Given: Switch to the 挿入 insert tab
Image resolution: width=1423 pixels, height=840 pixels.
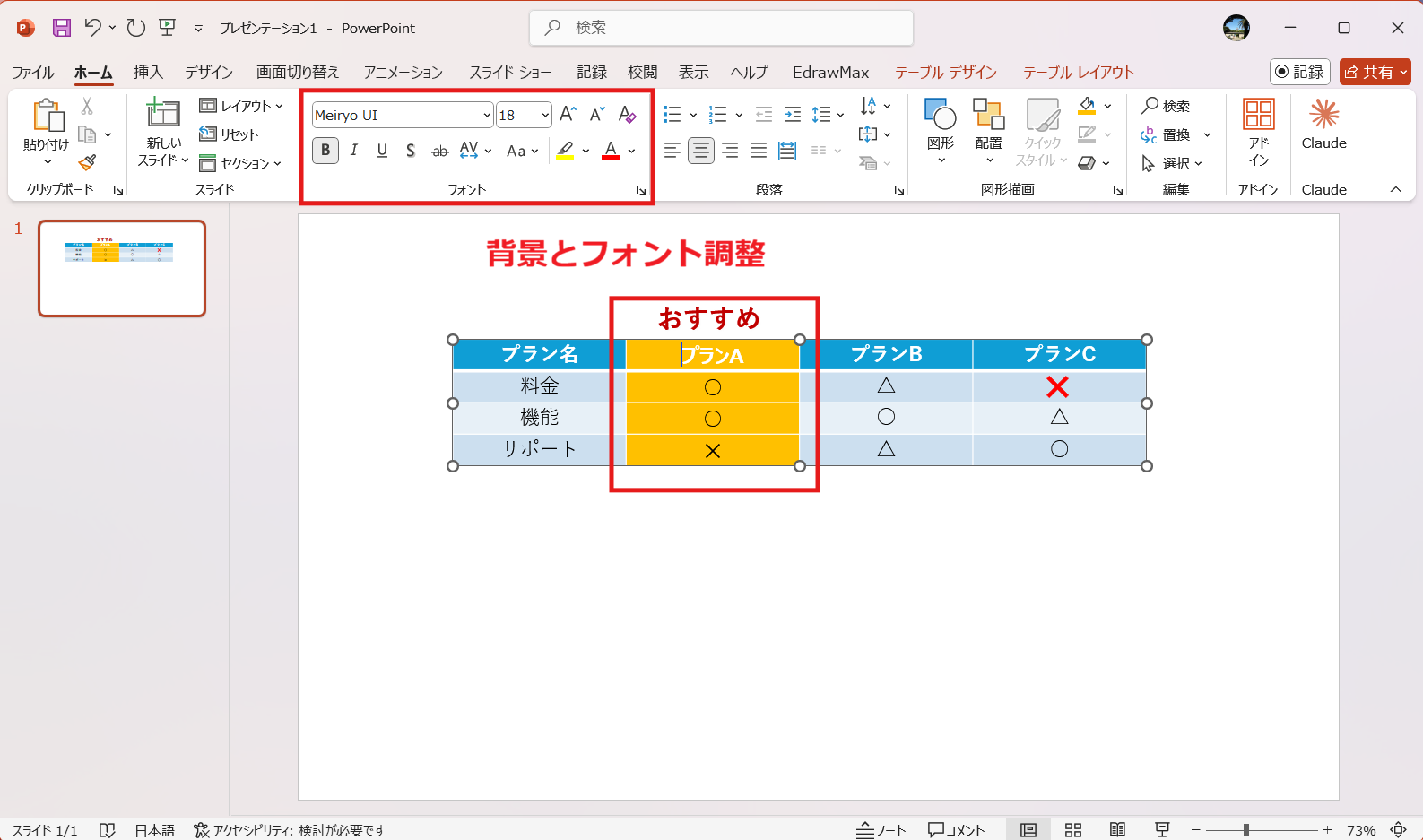Looking at the screenshot, I should [148, 73].
